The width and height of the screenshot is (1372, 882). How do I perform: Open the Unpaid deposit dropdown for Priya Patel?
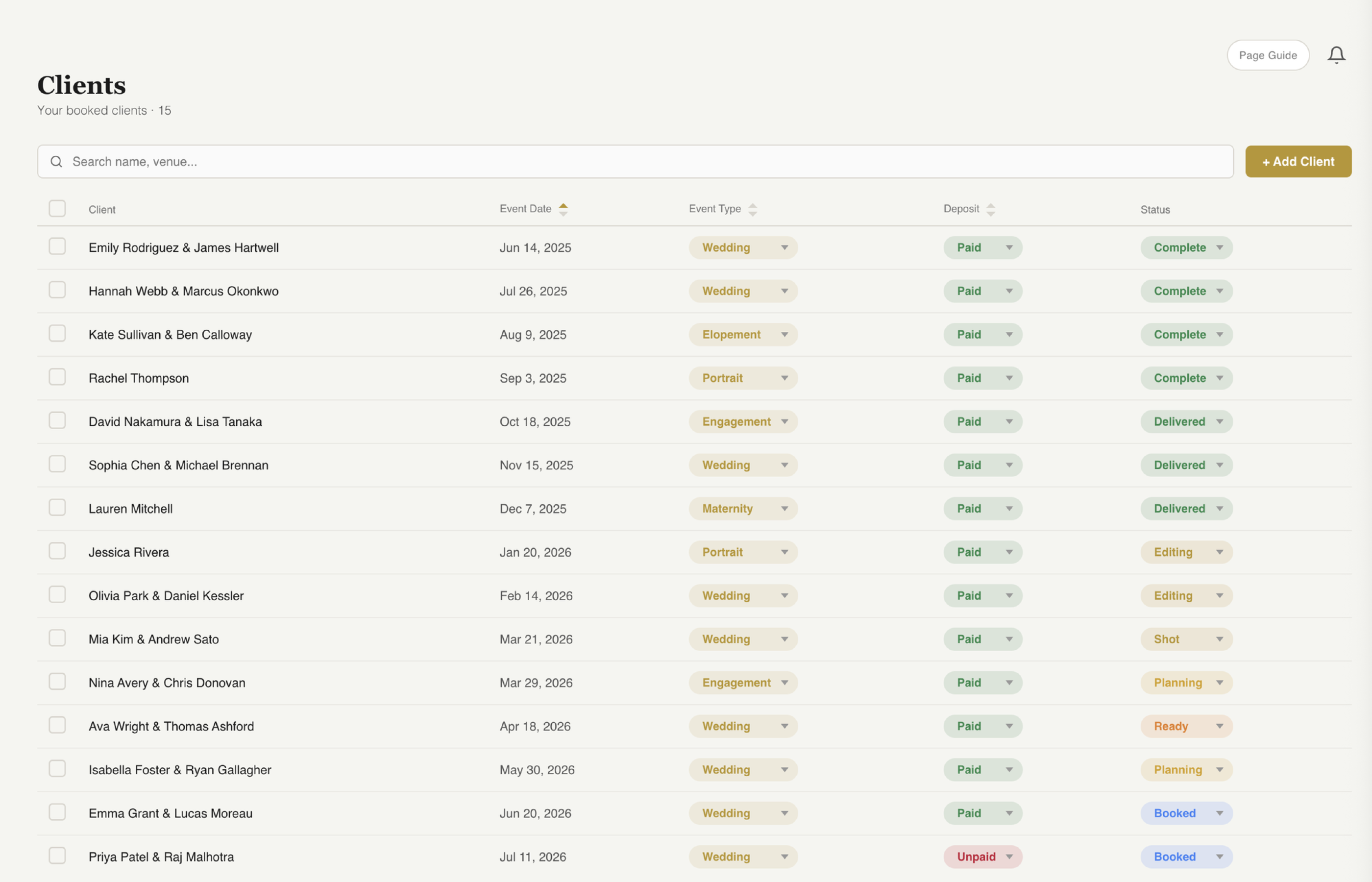(x=982, y=856)
